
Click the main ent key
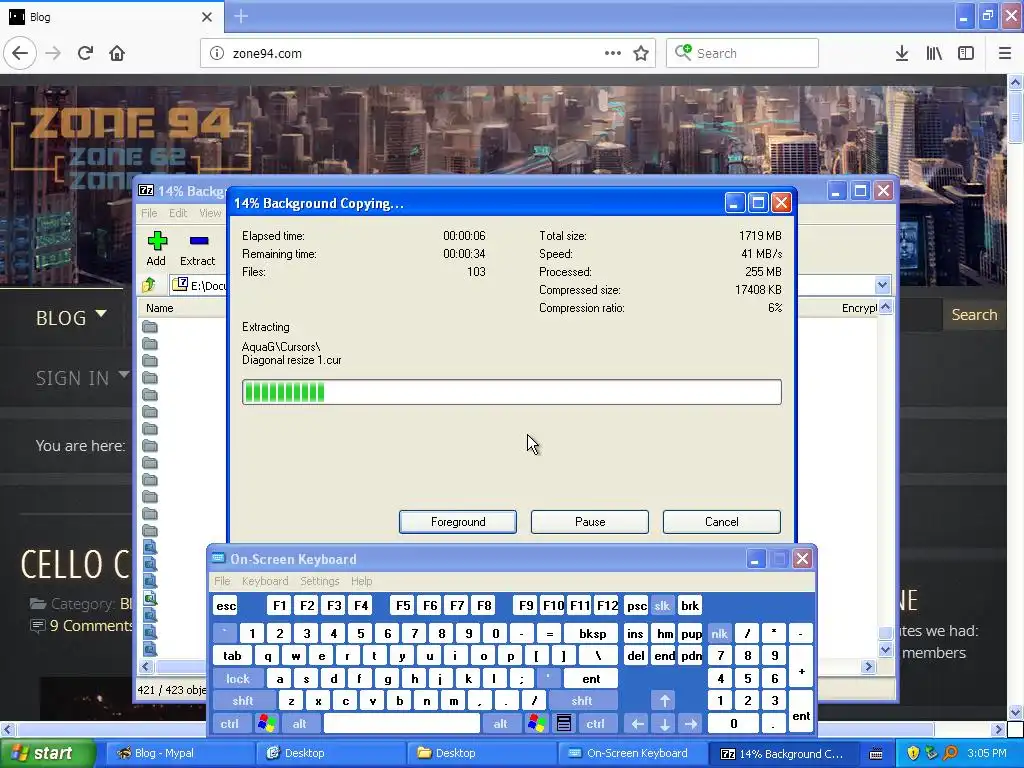[591, 679]
